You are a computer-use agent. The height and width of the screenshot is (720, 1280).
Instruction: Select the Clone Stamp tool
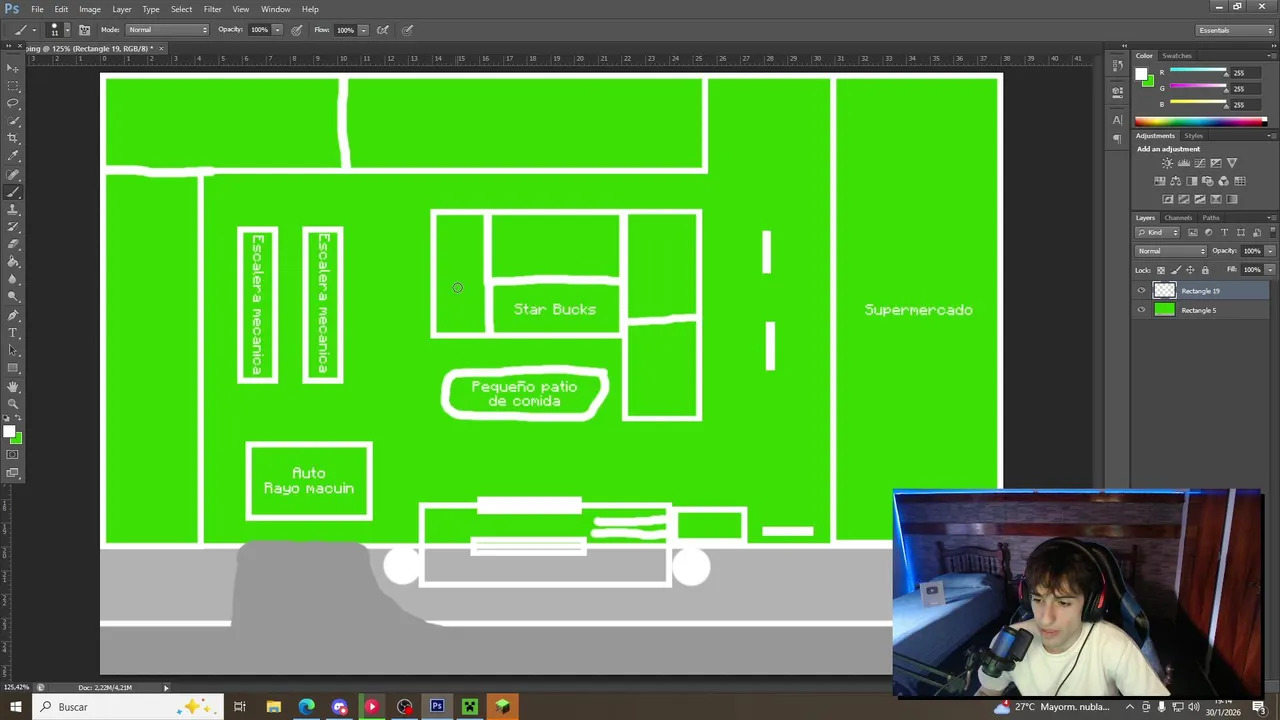point(13,209)
